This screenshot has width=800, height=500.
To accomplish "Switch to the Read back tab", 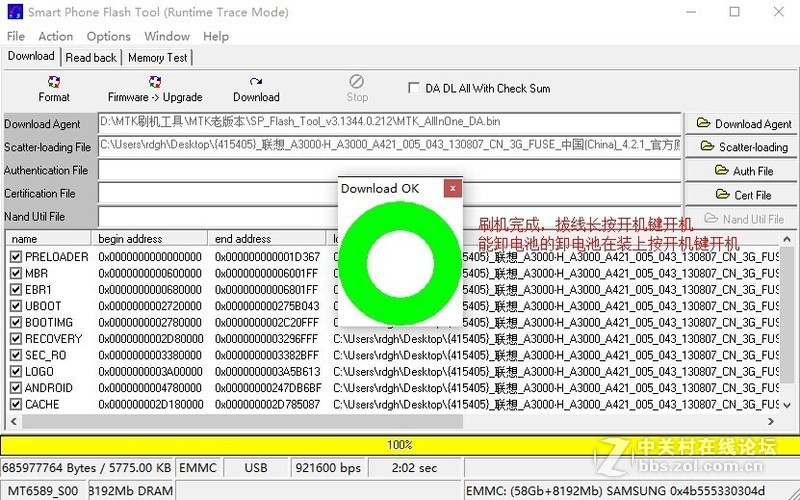I will [x=91, y=58].
